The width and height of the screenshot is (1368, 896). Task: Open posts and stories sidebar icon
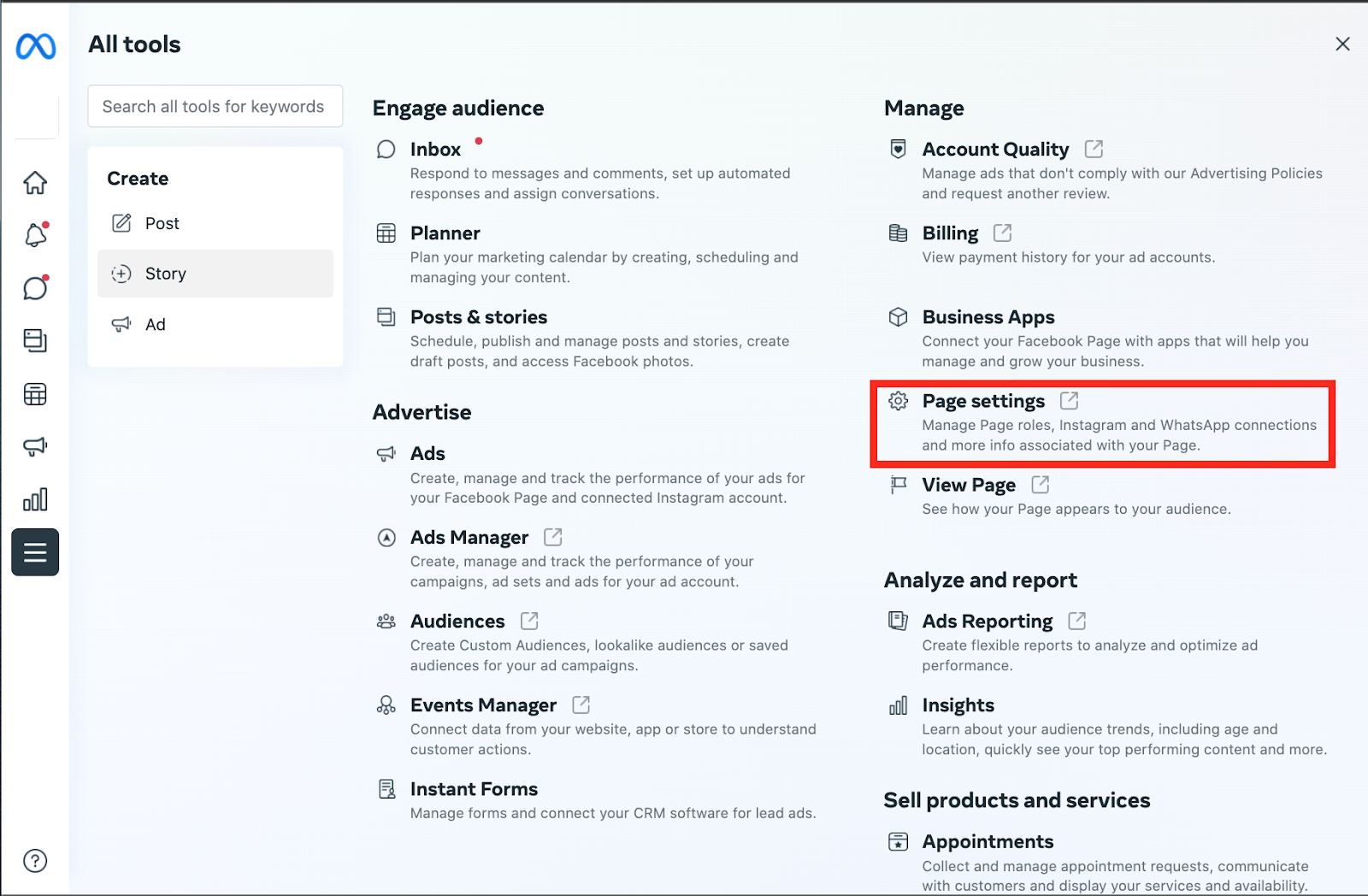point(35,340)
